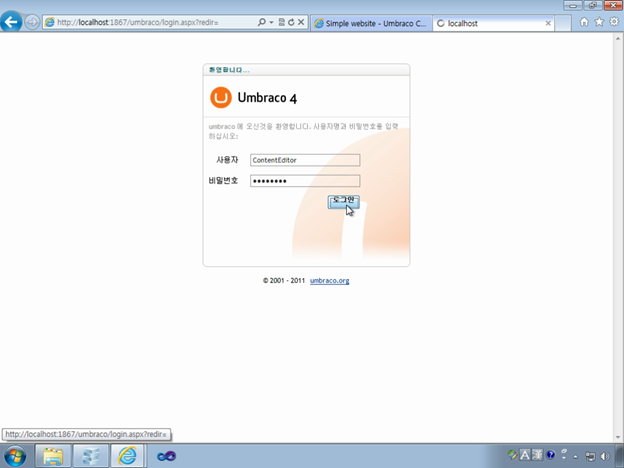The height and width of the screenshot is (468, 624).
Task: Click the login submit button
Action: 343,202
